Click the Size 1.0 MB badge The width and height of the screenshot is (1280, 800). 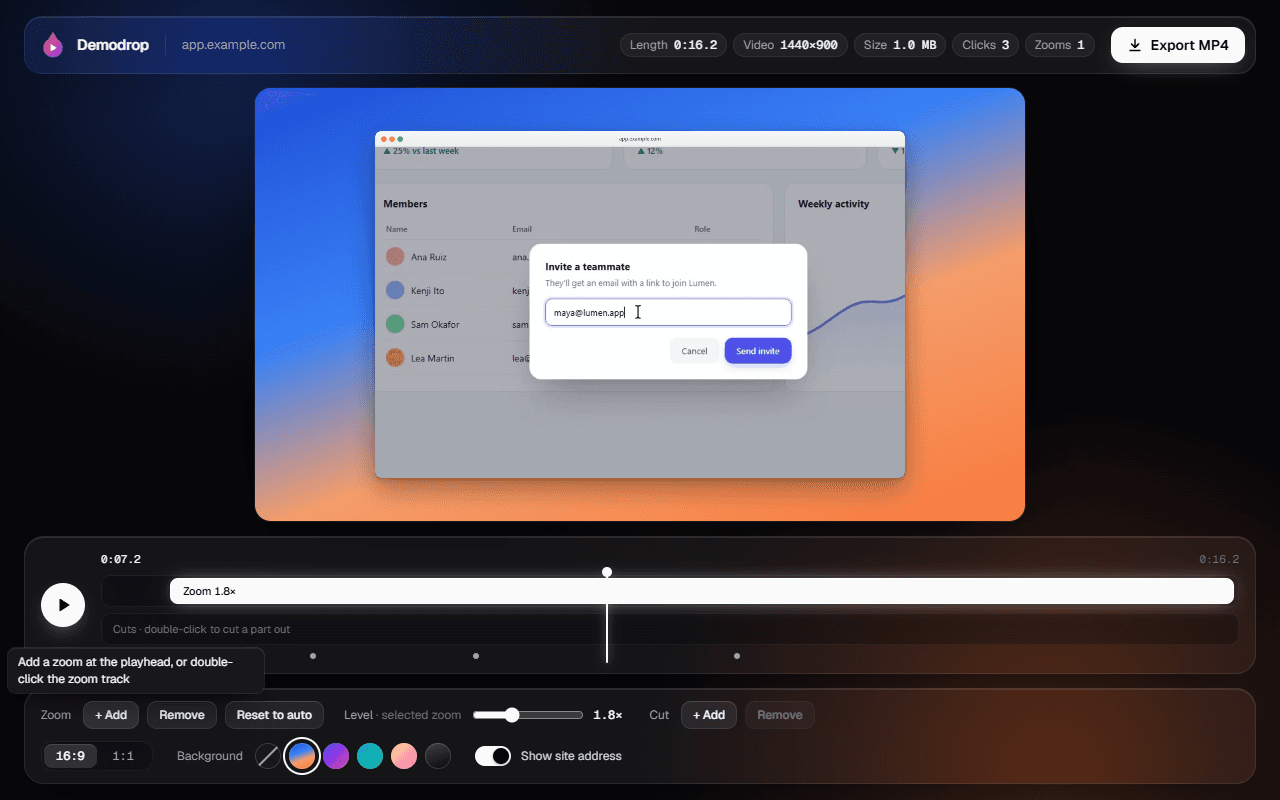pos(900,45)
